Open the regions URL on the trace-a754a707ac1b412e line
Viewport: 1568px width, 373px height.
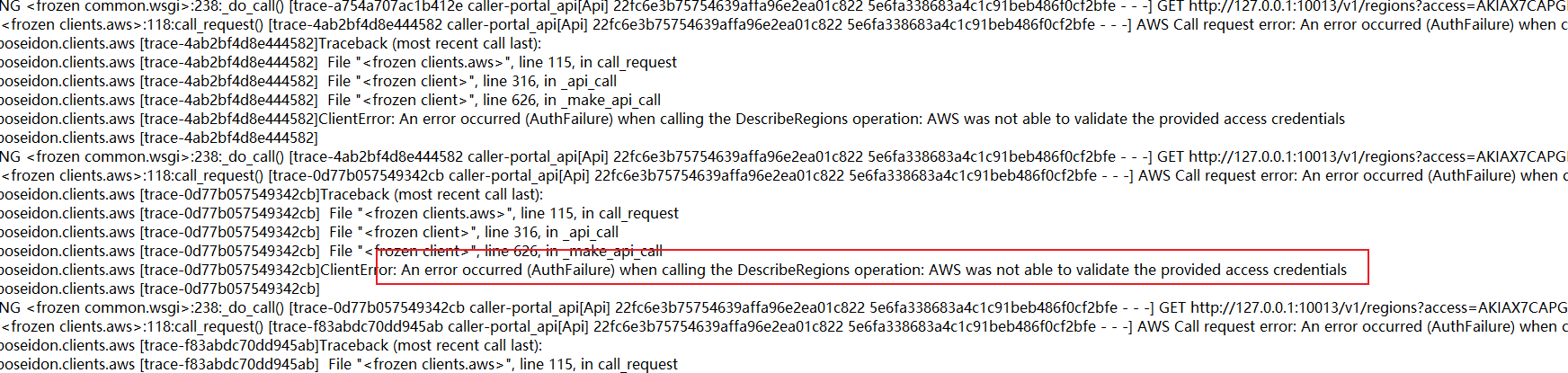pos(1377,6)
